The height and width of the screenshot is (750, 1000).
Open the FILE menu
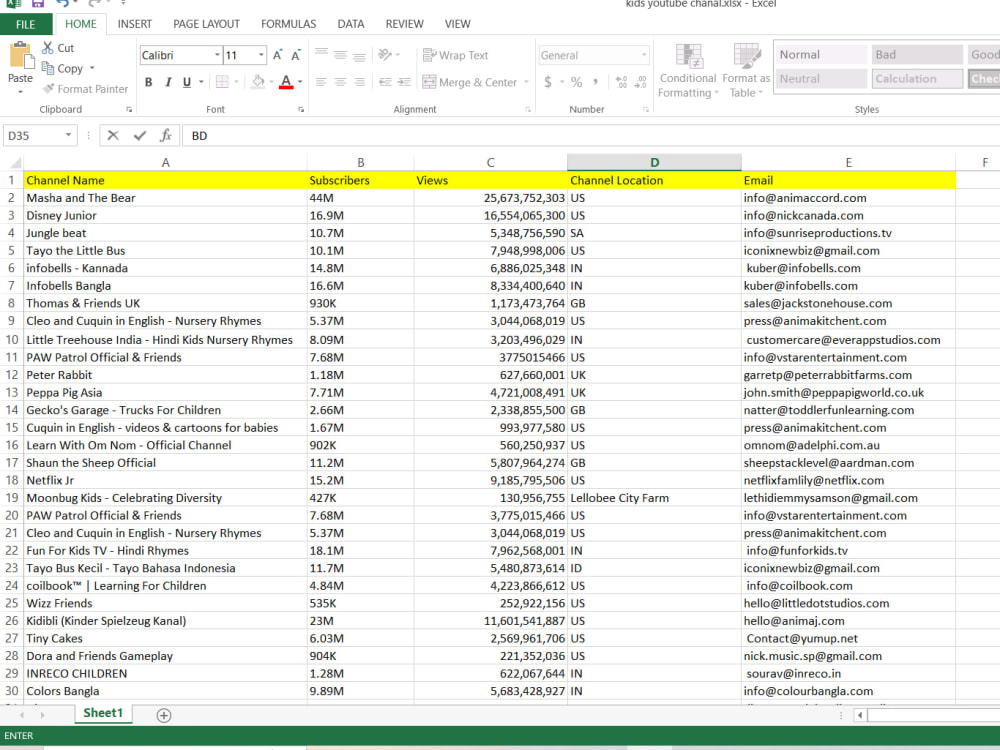(26, 24)
